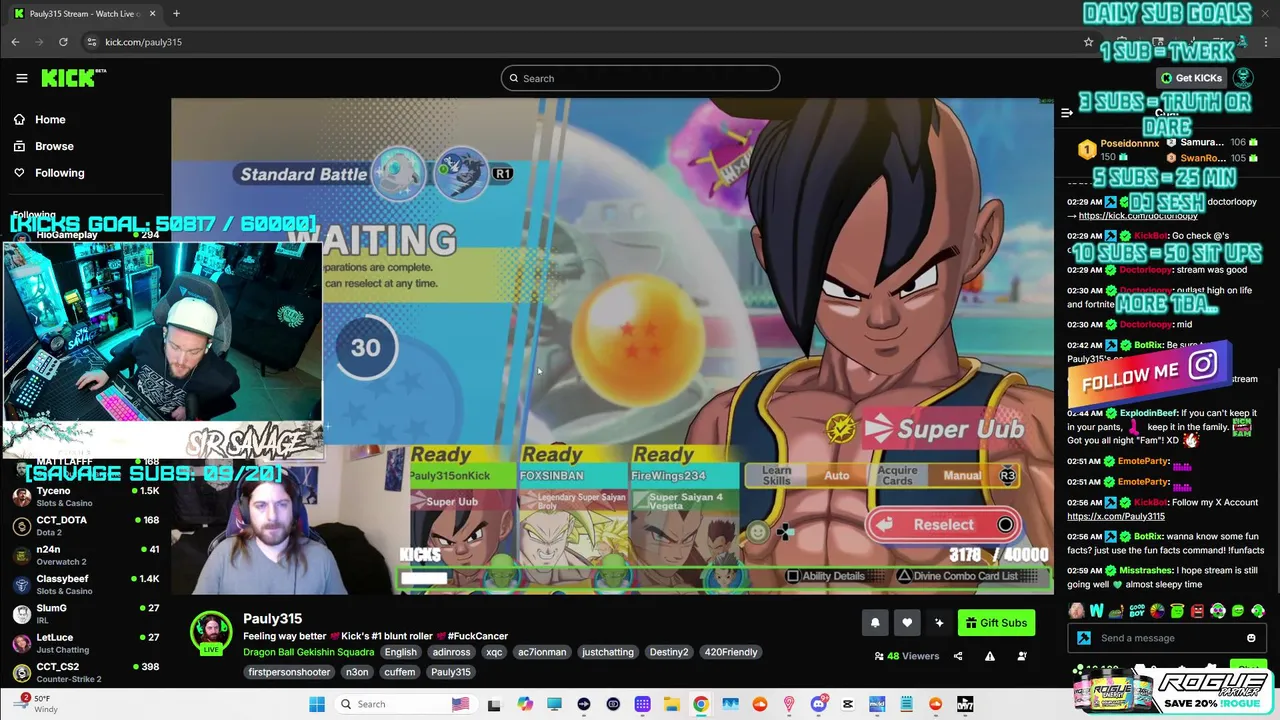Insert the W emote from quick emotes
Image resolution: width=1280 pixels, height=720 pixels.
coord(1097,610)
